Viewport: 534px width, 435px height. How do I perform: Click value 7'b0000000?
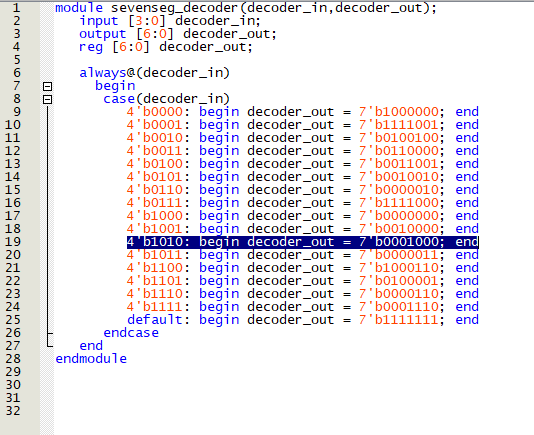pos(399,216)
